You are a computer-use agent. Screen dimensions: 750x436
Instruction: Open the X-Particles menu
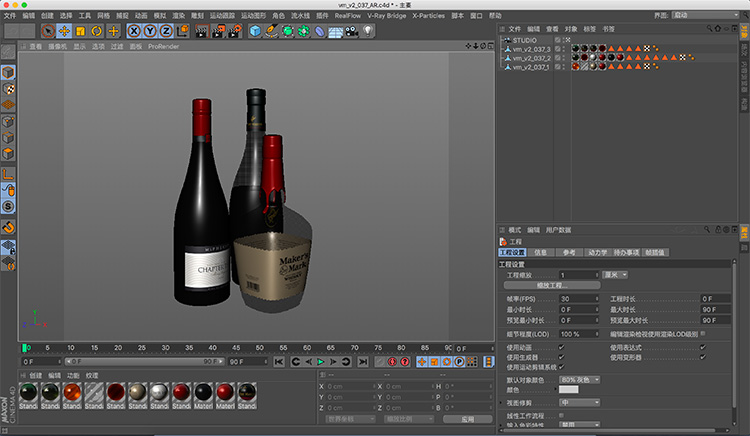pyautogui.click(x=429, y=16)
